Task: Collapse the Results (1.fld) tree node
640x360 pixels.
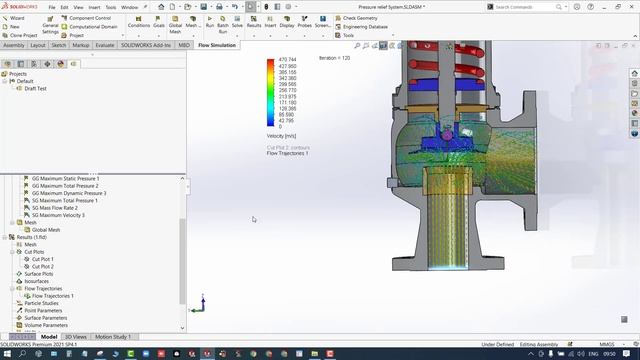Action: 5,237
